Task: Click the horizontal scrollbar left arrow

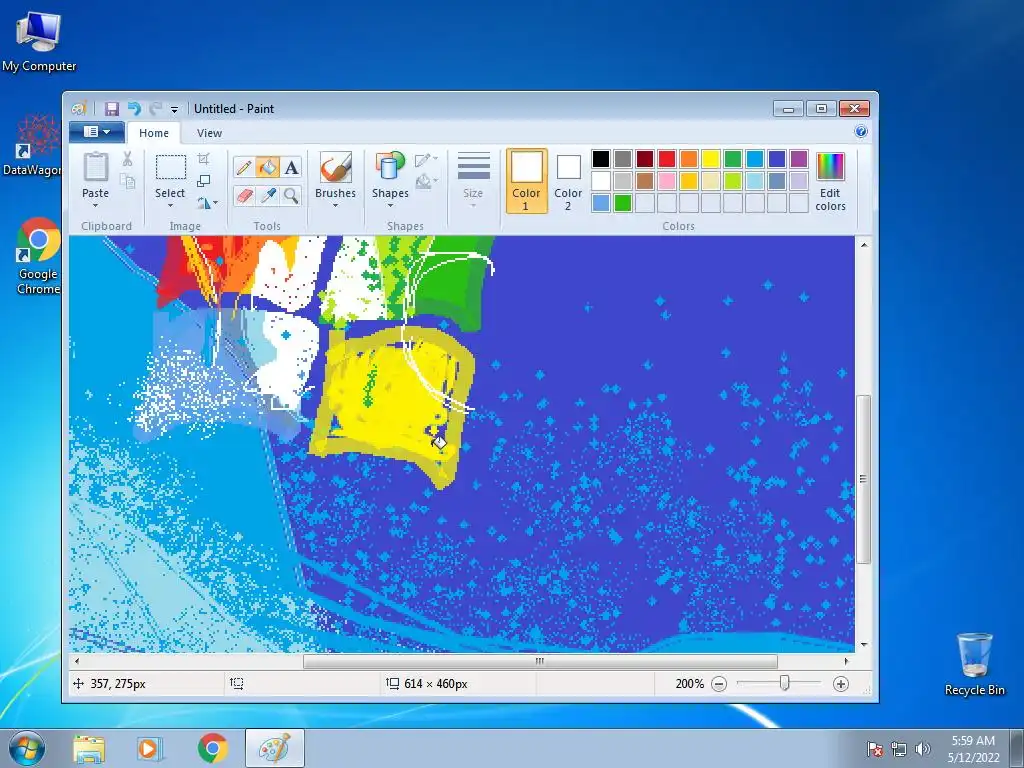Action: coord(77,662)
